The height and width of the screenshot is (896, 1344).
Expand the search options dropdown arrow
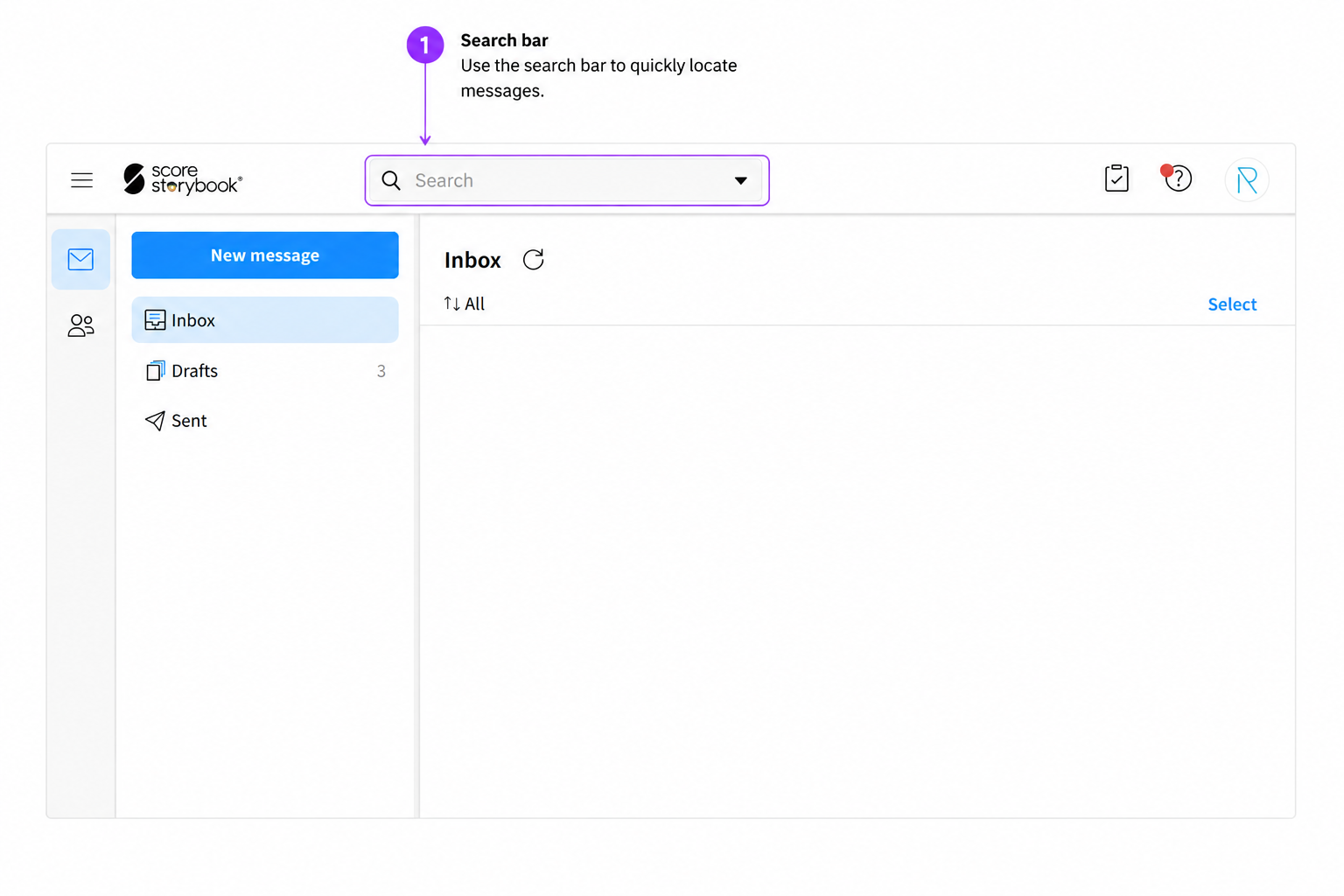click(x=741, y=180)
